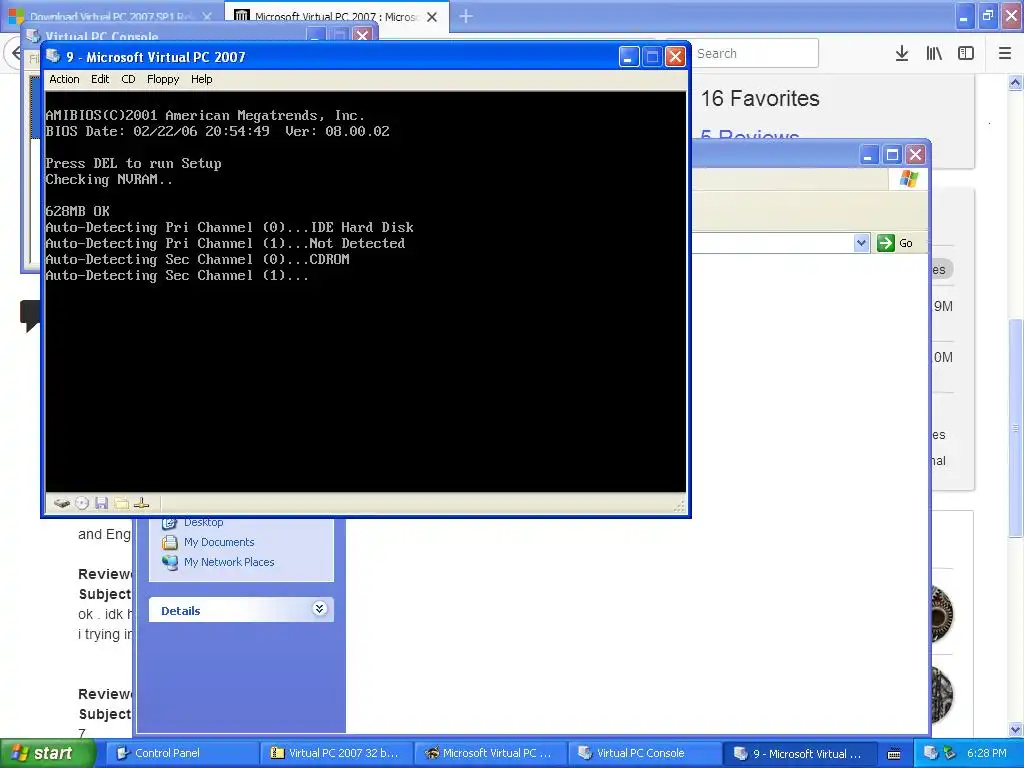Click the Virtual PC system tray icon

pyautogui.click(x=930, y=753)
